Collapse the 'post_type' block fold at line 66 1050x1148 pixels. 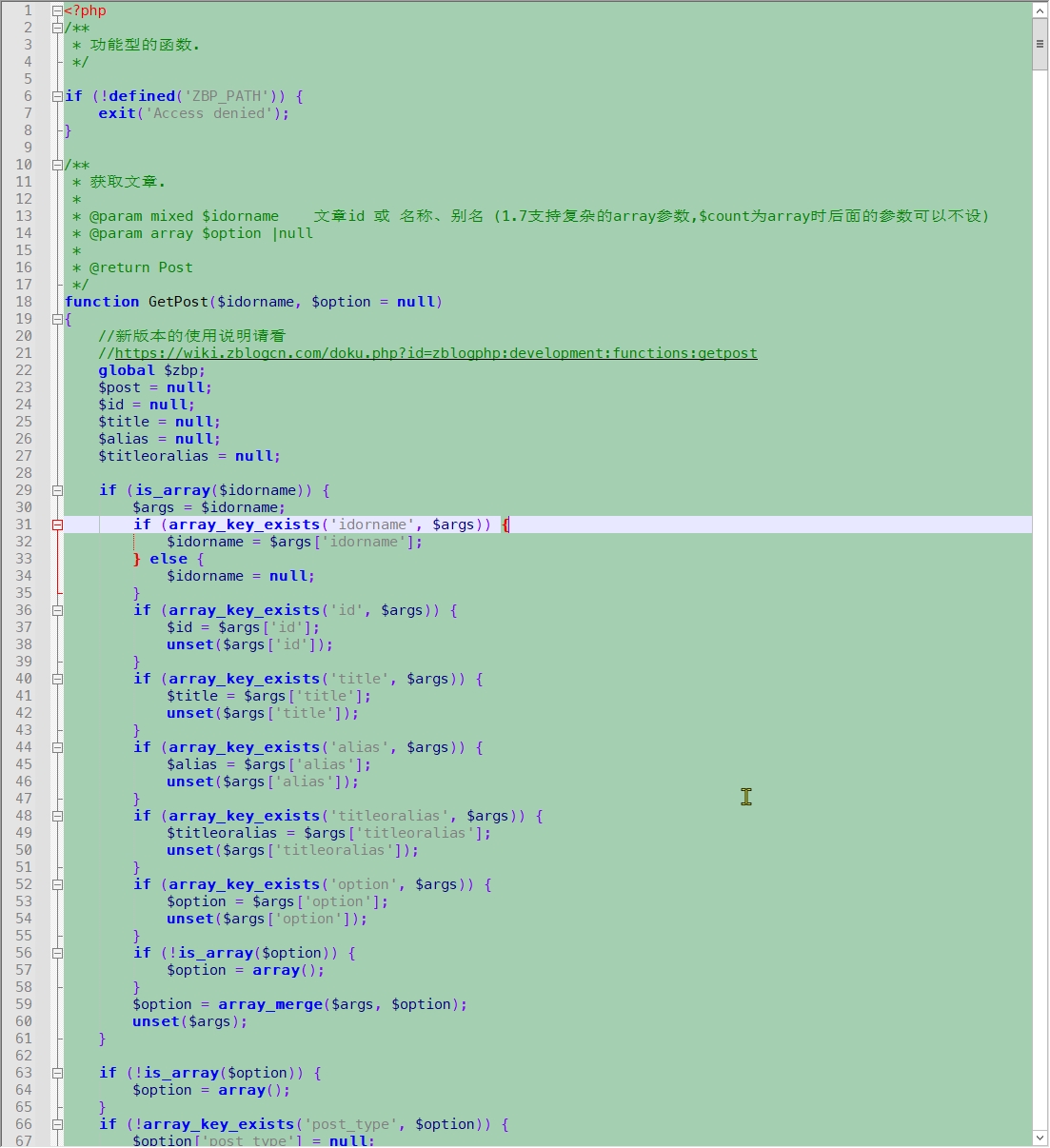click(57, 1124)
